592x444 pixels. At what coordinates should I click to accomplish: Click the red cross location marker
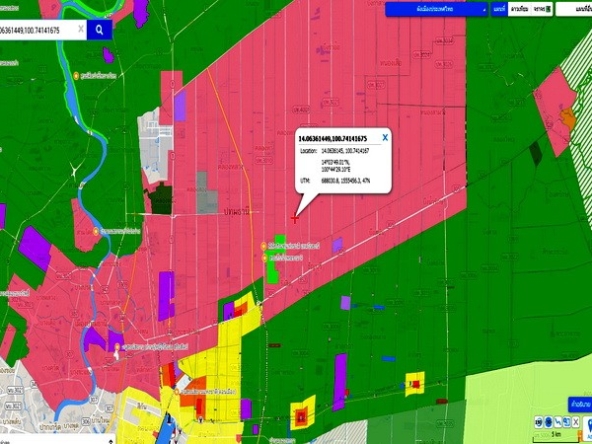point(294,218)
